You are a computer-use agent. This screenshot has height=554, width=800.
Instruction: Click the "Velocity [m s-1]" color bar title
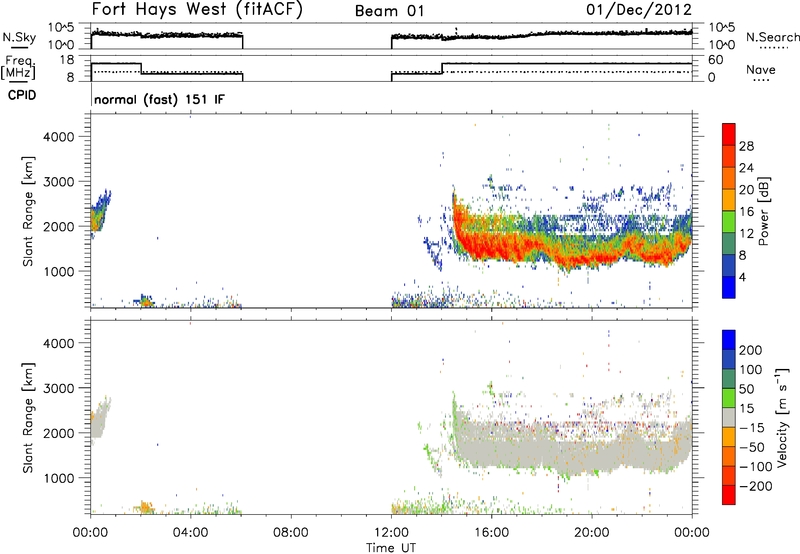[x=782, y=417]
